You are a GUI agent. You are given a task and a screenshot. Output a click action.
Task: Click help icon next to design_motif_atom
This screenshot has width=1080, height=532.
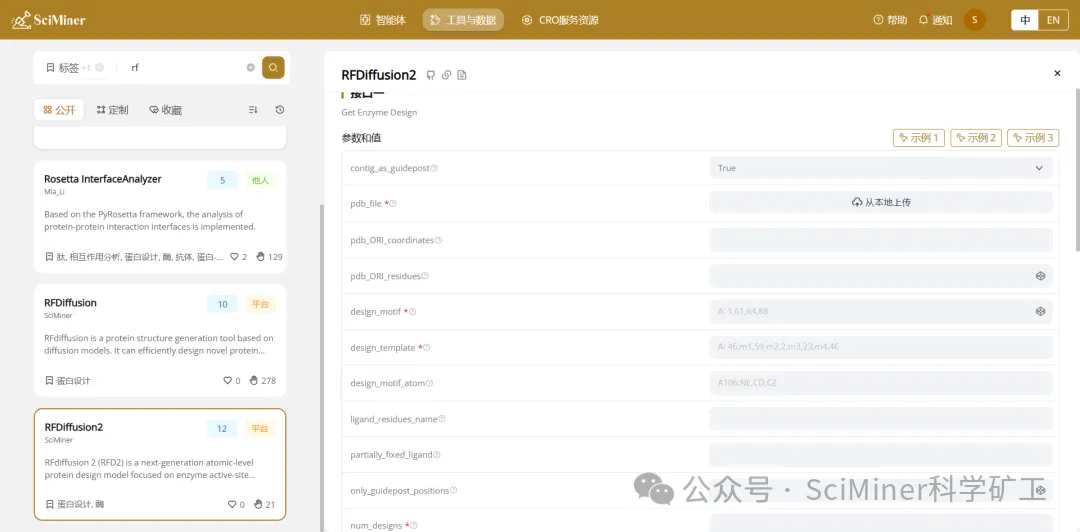[x=430, y=383]
